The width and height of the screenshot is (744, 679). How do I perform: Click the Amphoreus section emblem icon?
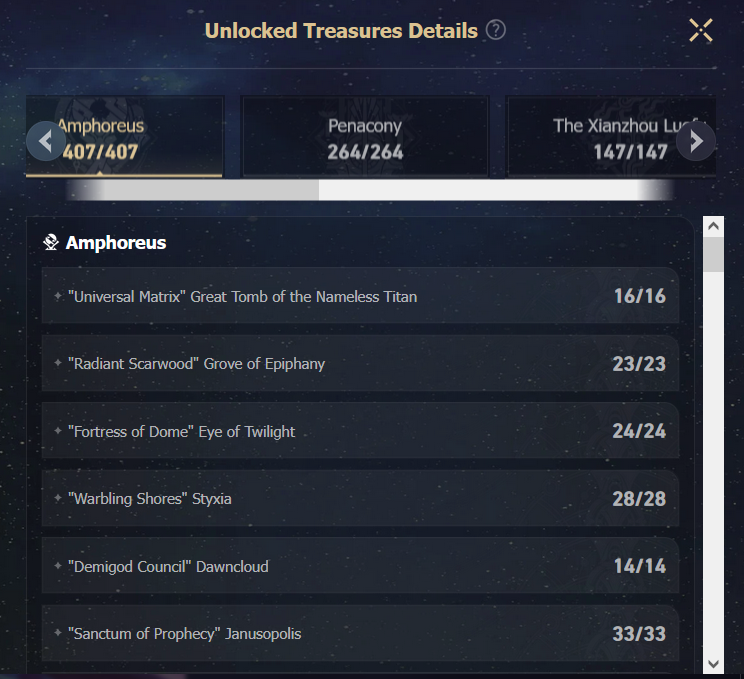click(x=51, y=242)
